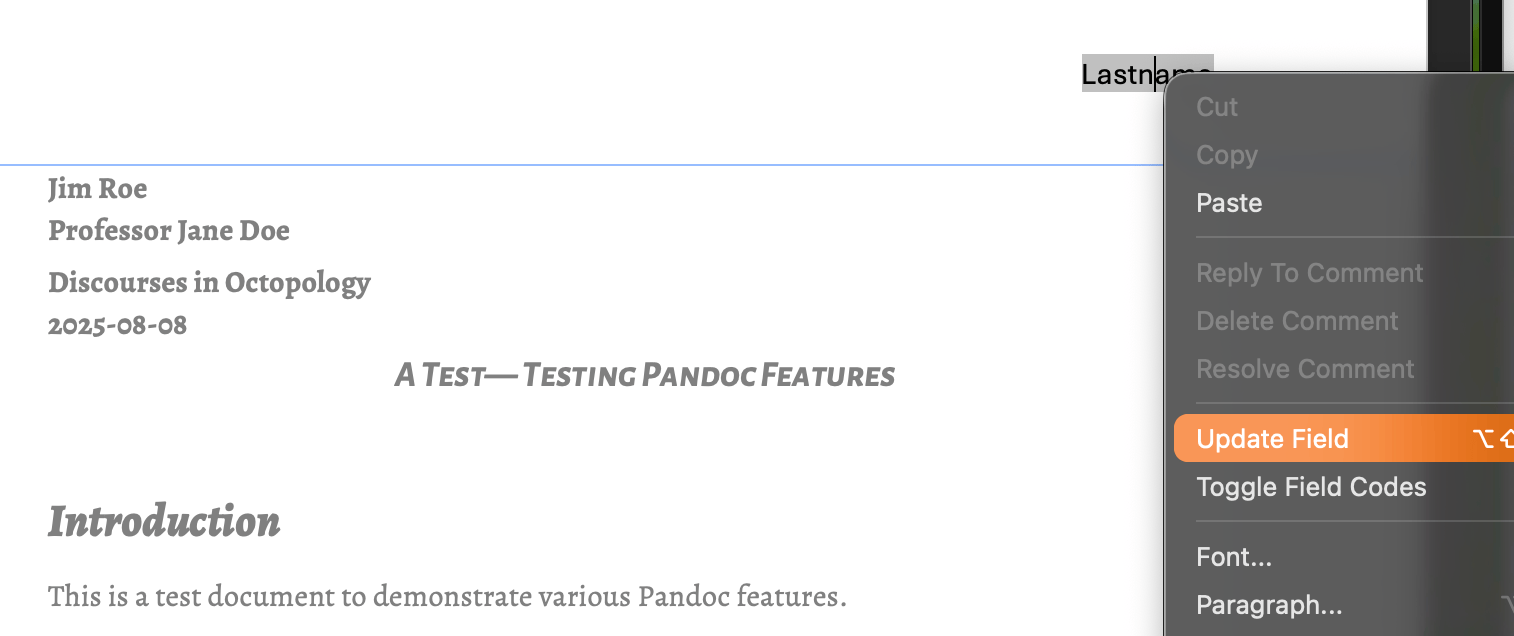The image size is (1514, 636).
Task: Click the Lastname header field
Action: click(x=1118, y=74)
